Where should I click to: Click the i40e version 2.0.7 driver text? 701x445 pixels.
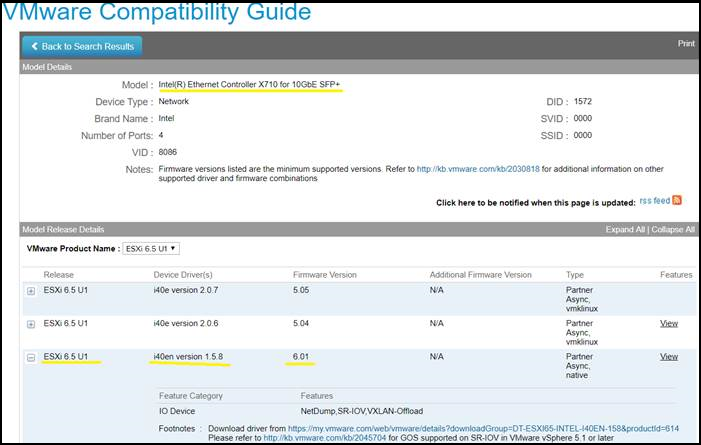coord(186,290)
